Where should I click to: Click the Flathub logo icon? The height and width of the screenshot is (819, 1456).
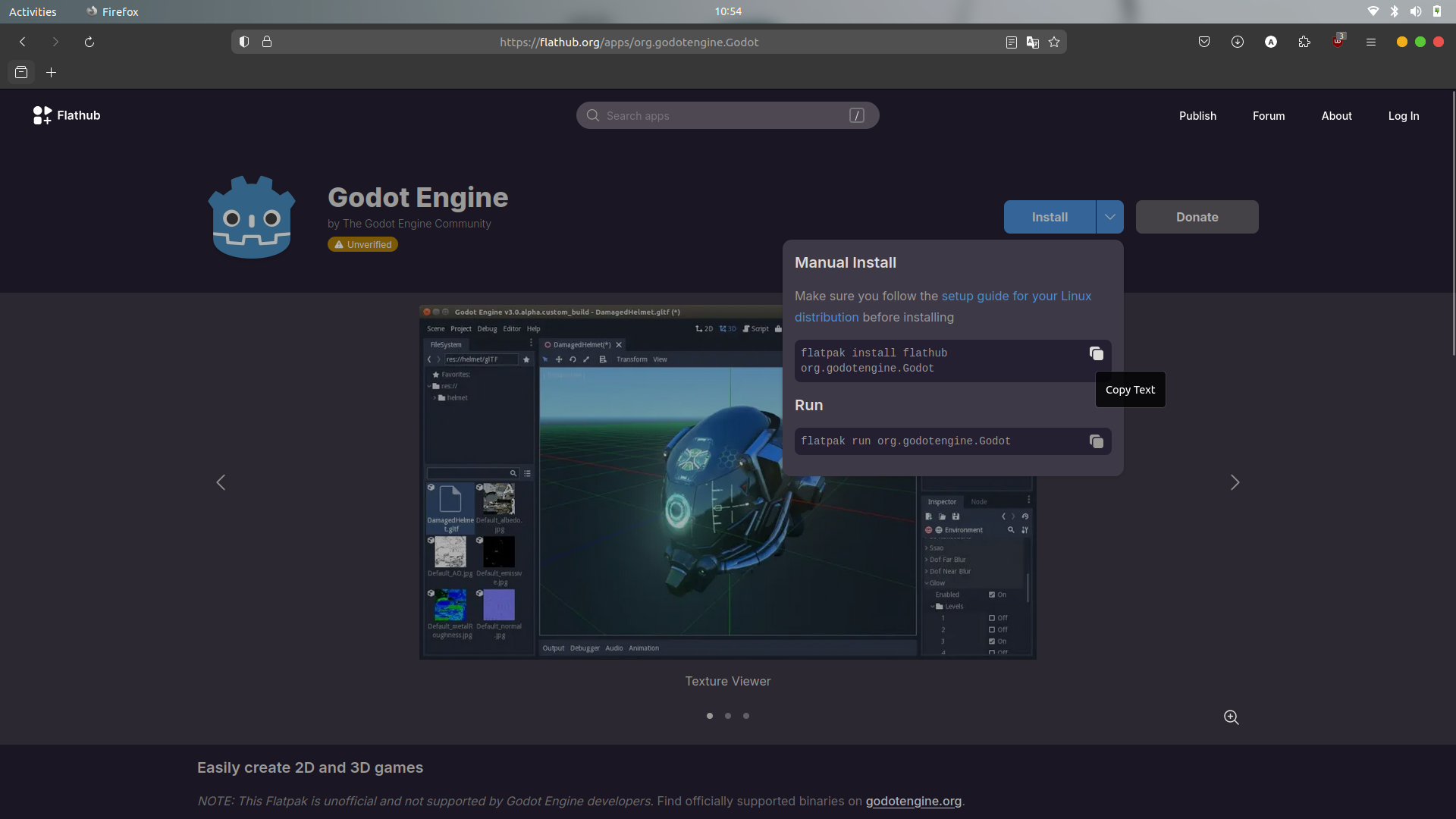(42, 115)
